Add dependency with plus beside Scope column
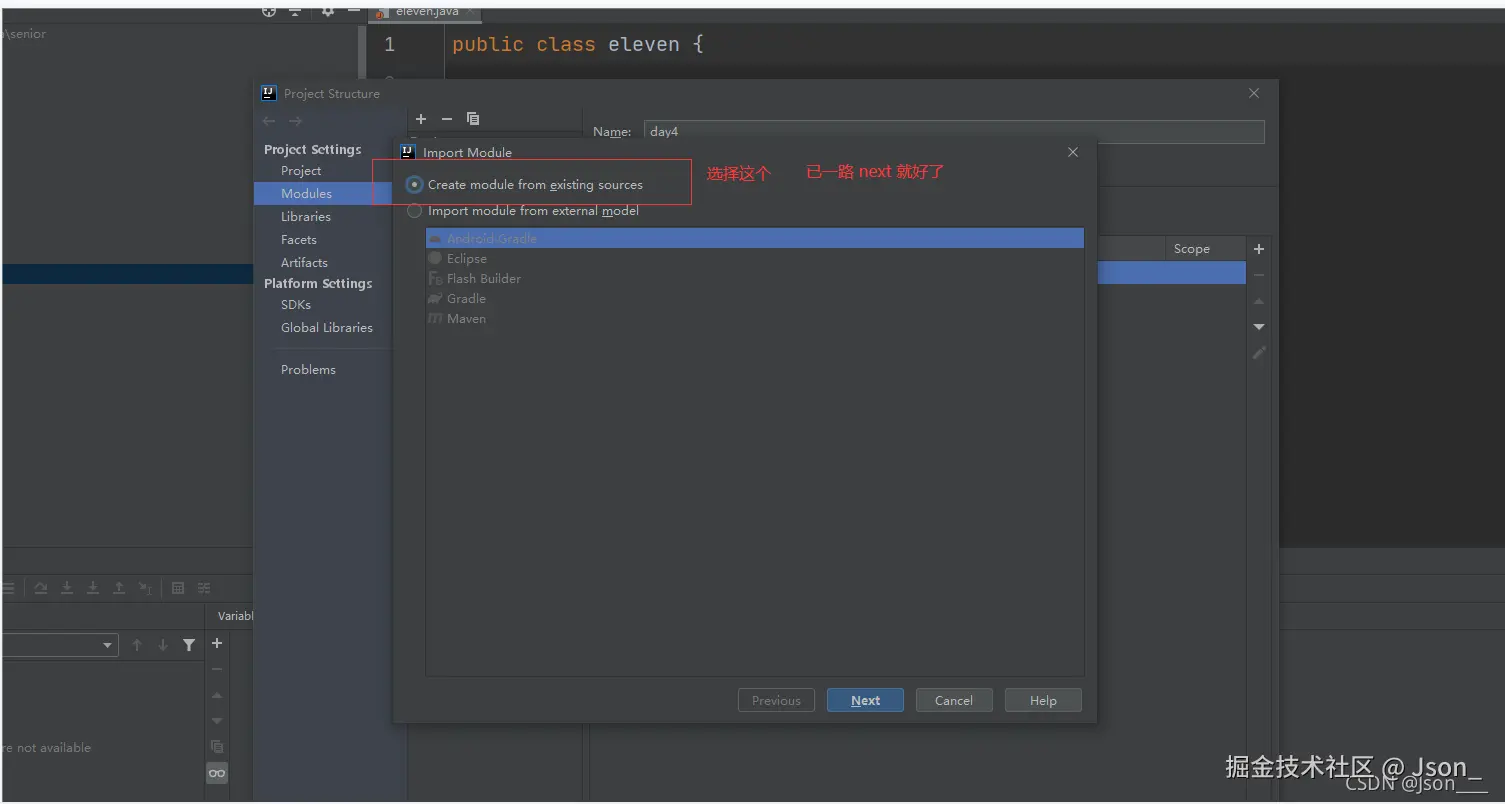The width and height of the screenshot is (1505, 804). tap(1259, 249)
